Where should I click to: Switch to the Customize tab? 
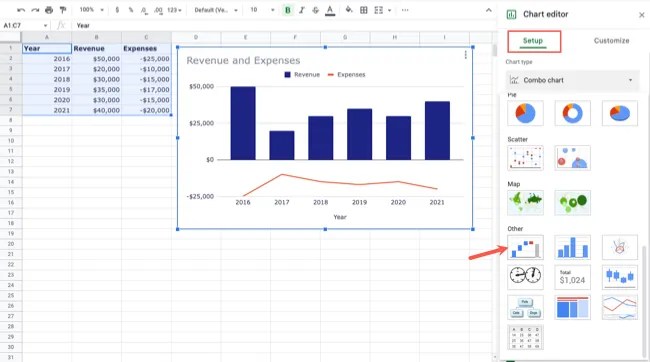click(x=611, y=41)
